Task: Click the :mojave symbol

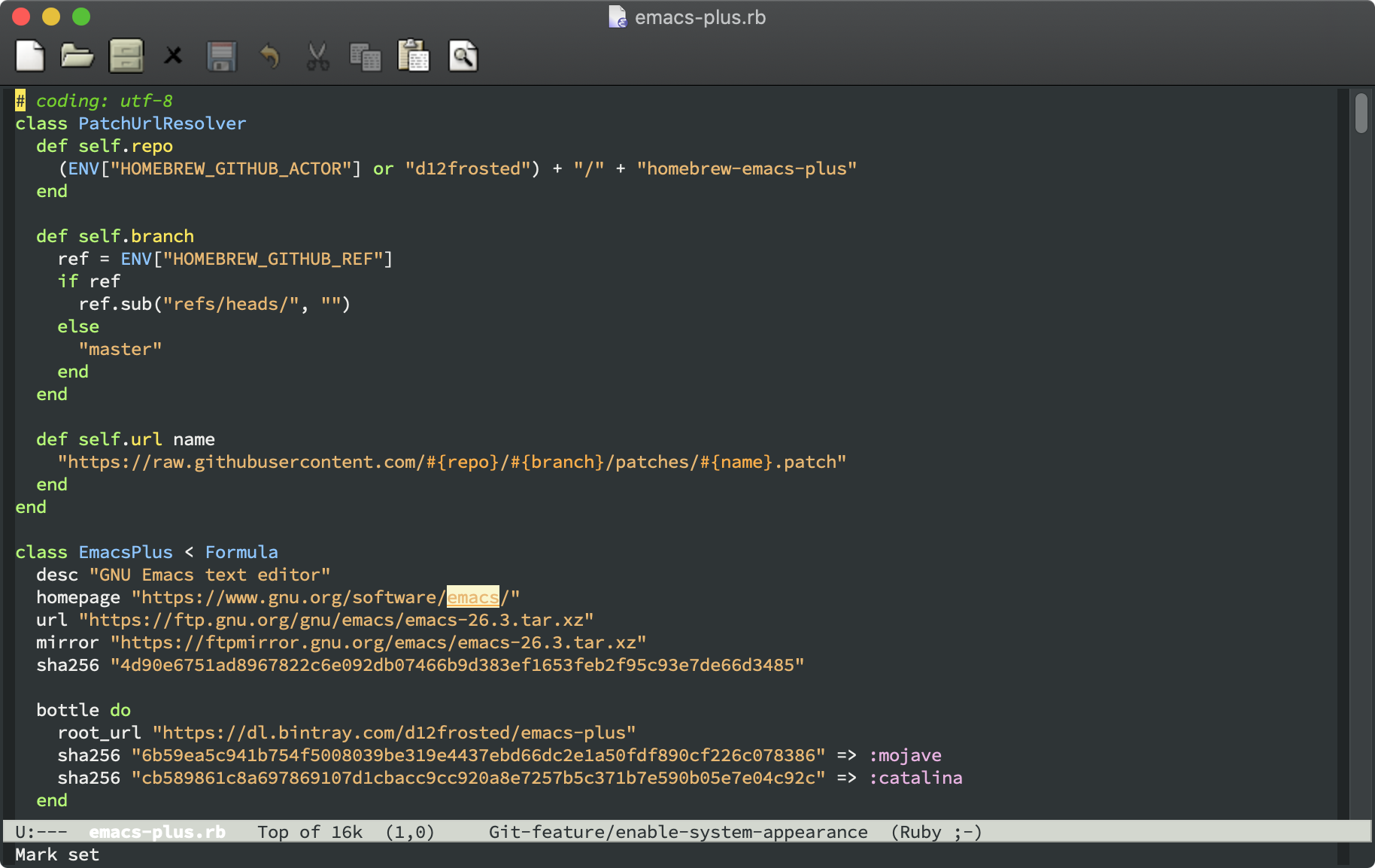Action: click(x=906, y=755)
